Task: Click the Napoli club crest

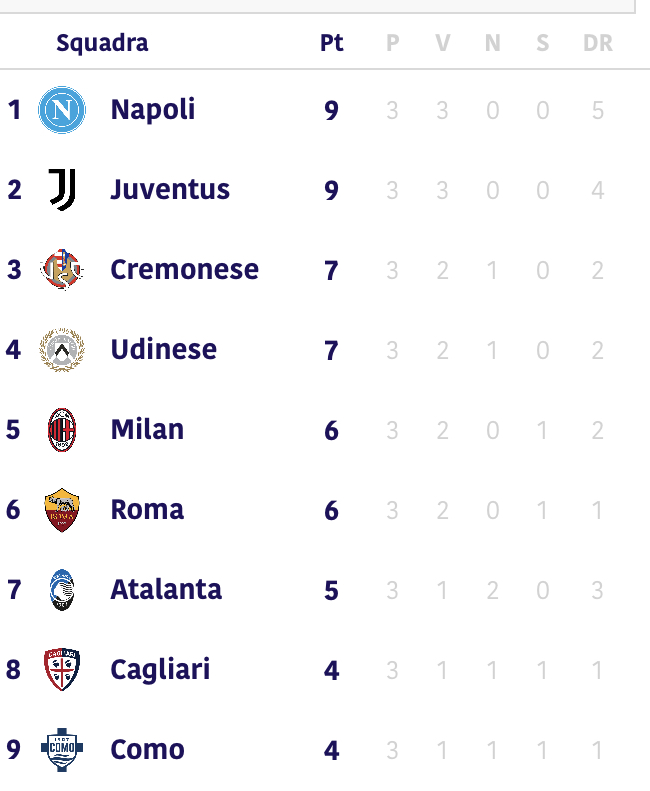Action: pos(62,109)
